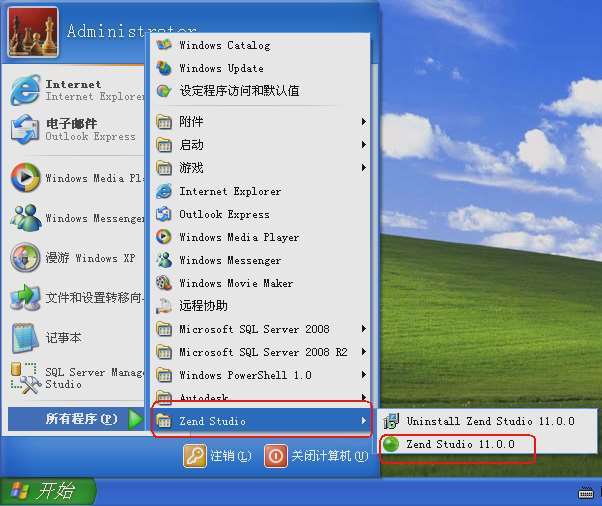Select Microsoft SQL Server 2008 R2 entry
This screenshot has height=506, width=602.
(x=261, y=352)
